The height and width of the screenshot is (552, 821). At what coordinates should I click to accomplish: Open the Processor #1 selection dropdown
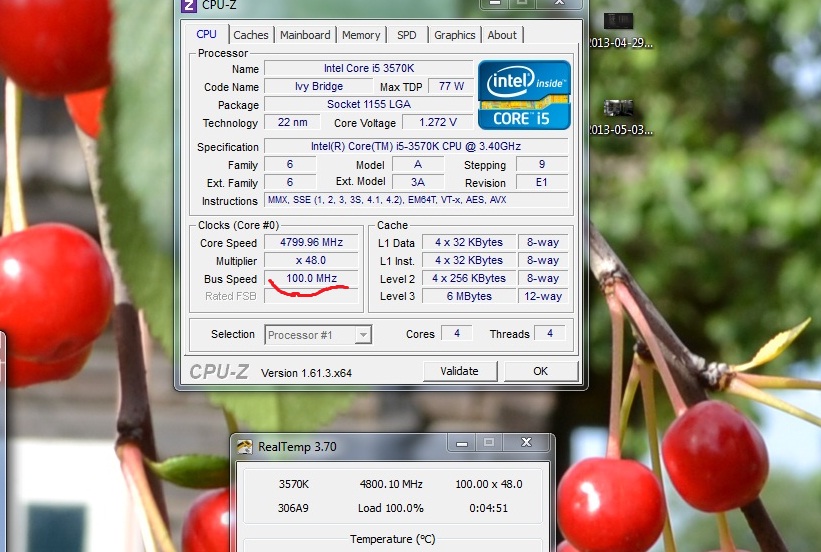(x=318, y=335)
